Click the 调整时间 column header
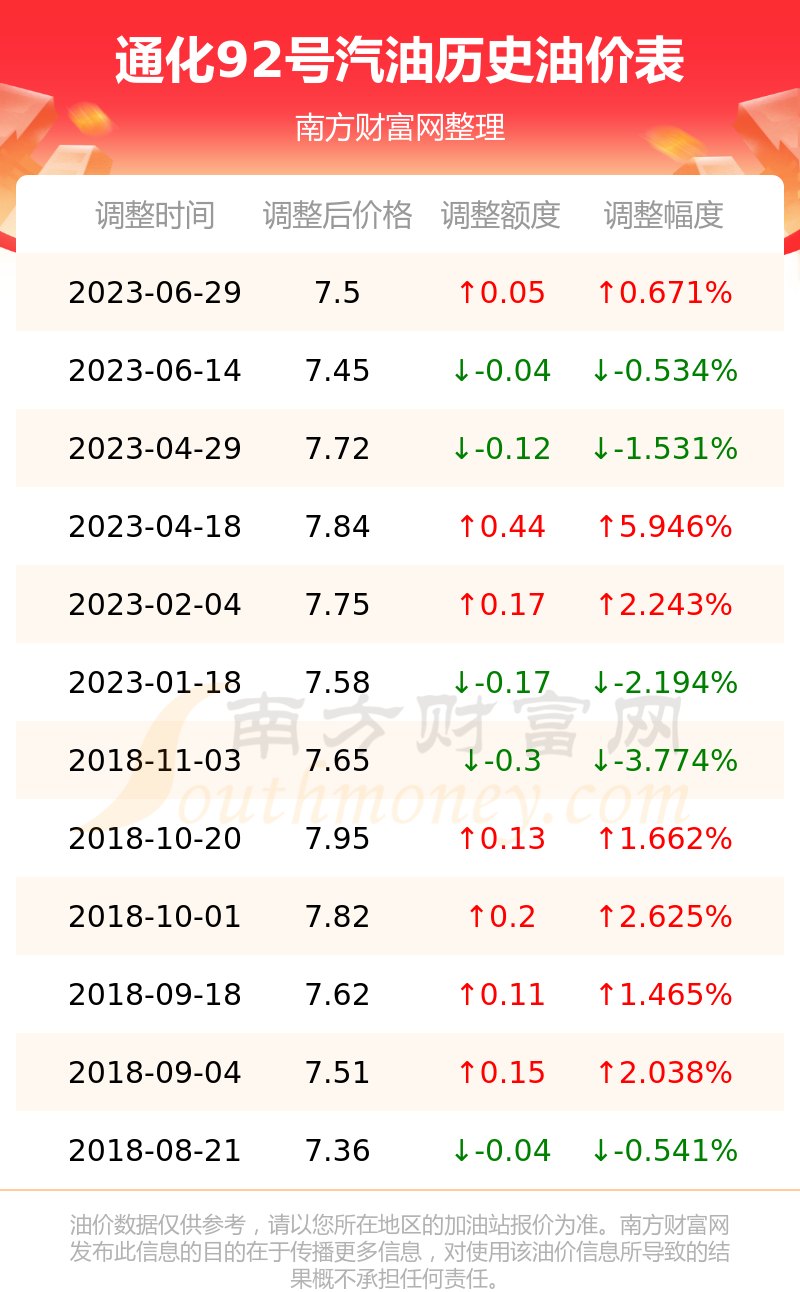The image size is (800, 1292). click(155, 215)
